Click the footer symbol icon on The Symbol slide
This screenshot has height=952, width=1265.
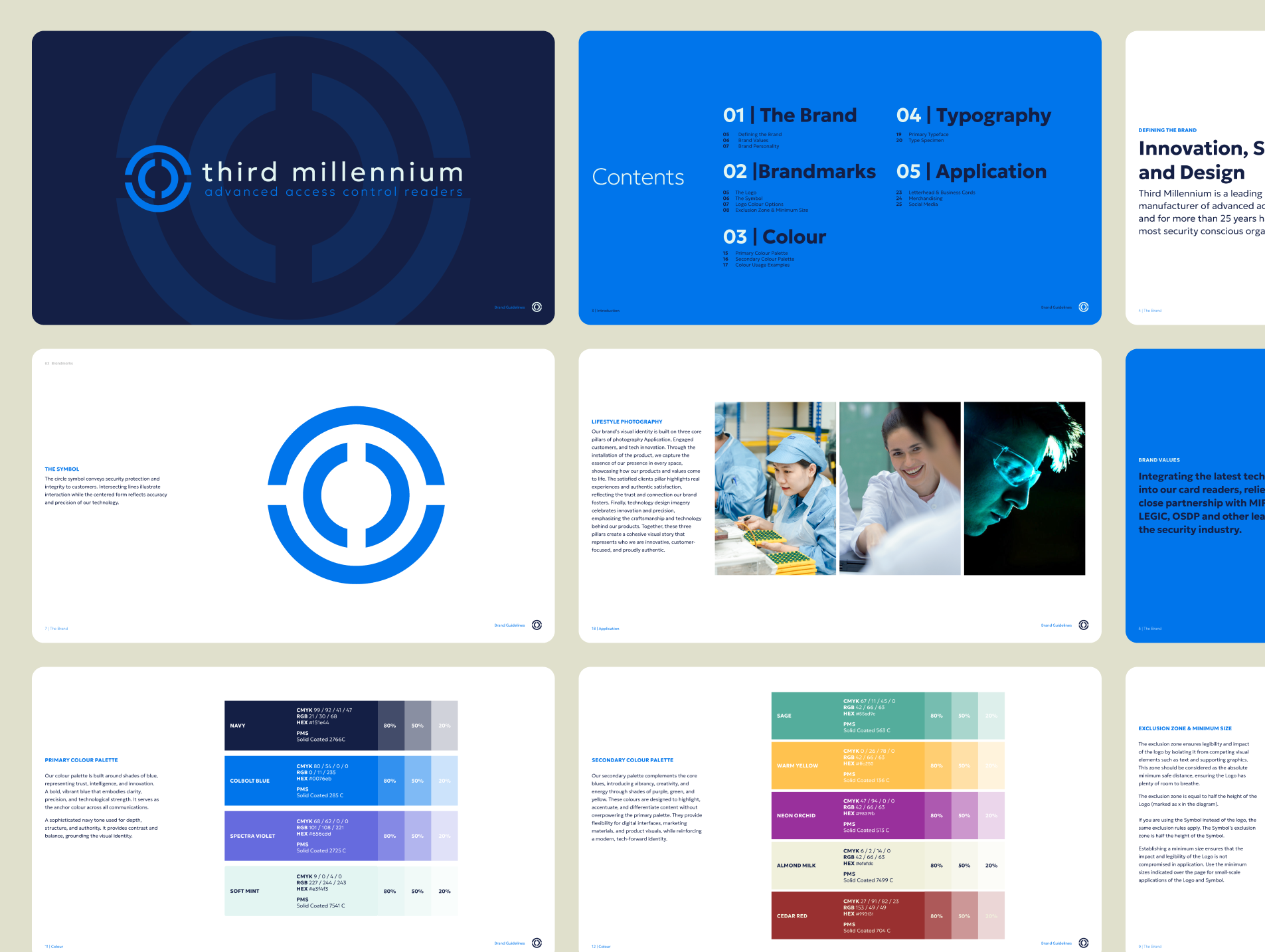537,625
